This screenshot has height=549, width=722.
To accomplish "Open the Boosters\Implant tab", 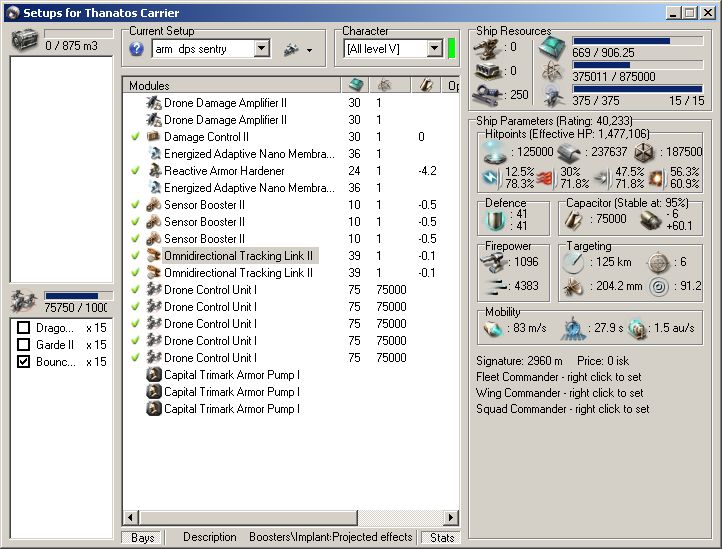I will 289,537.
